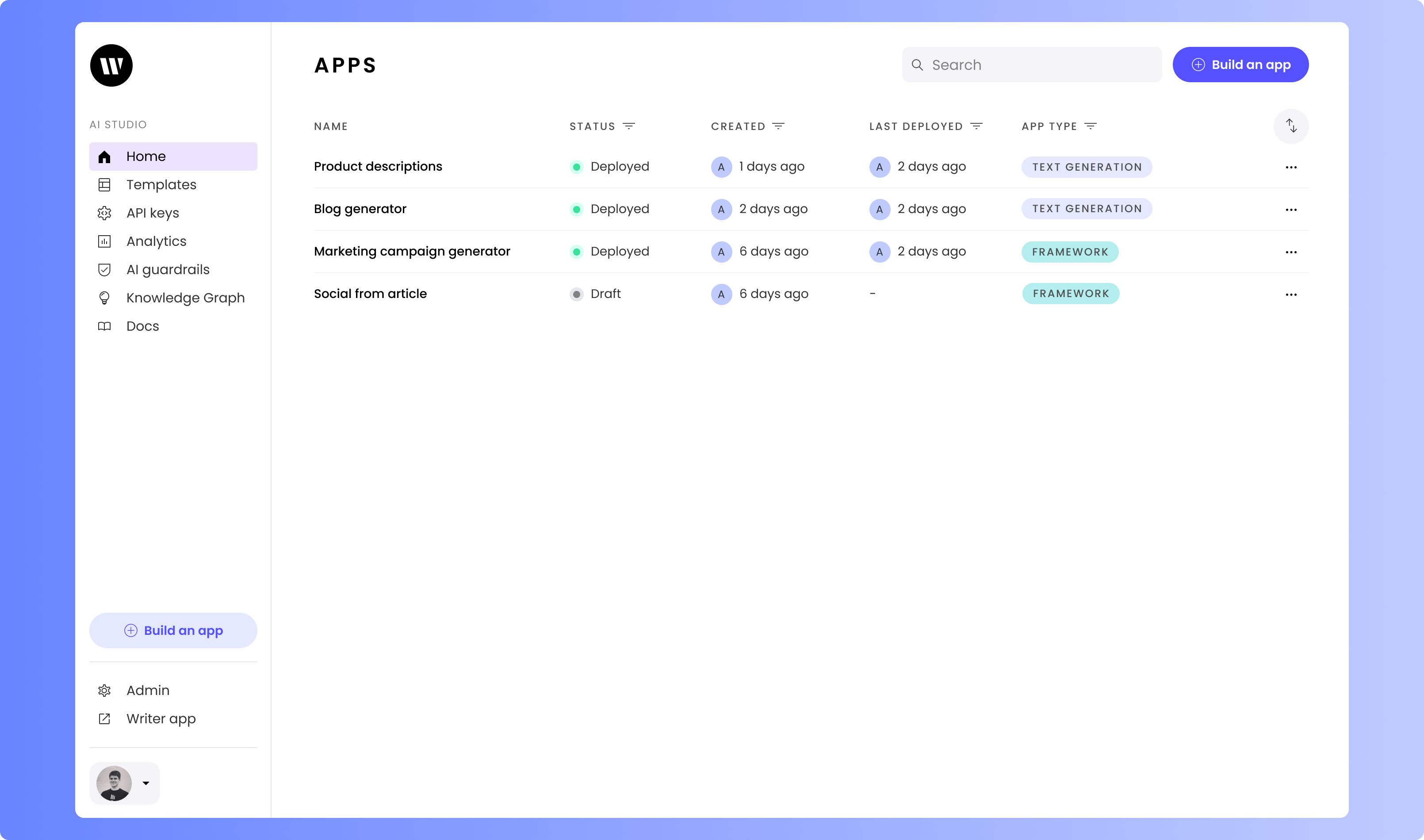
Task: Click the sort arrows icon button
Action: (1290, 126)
